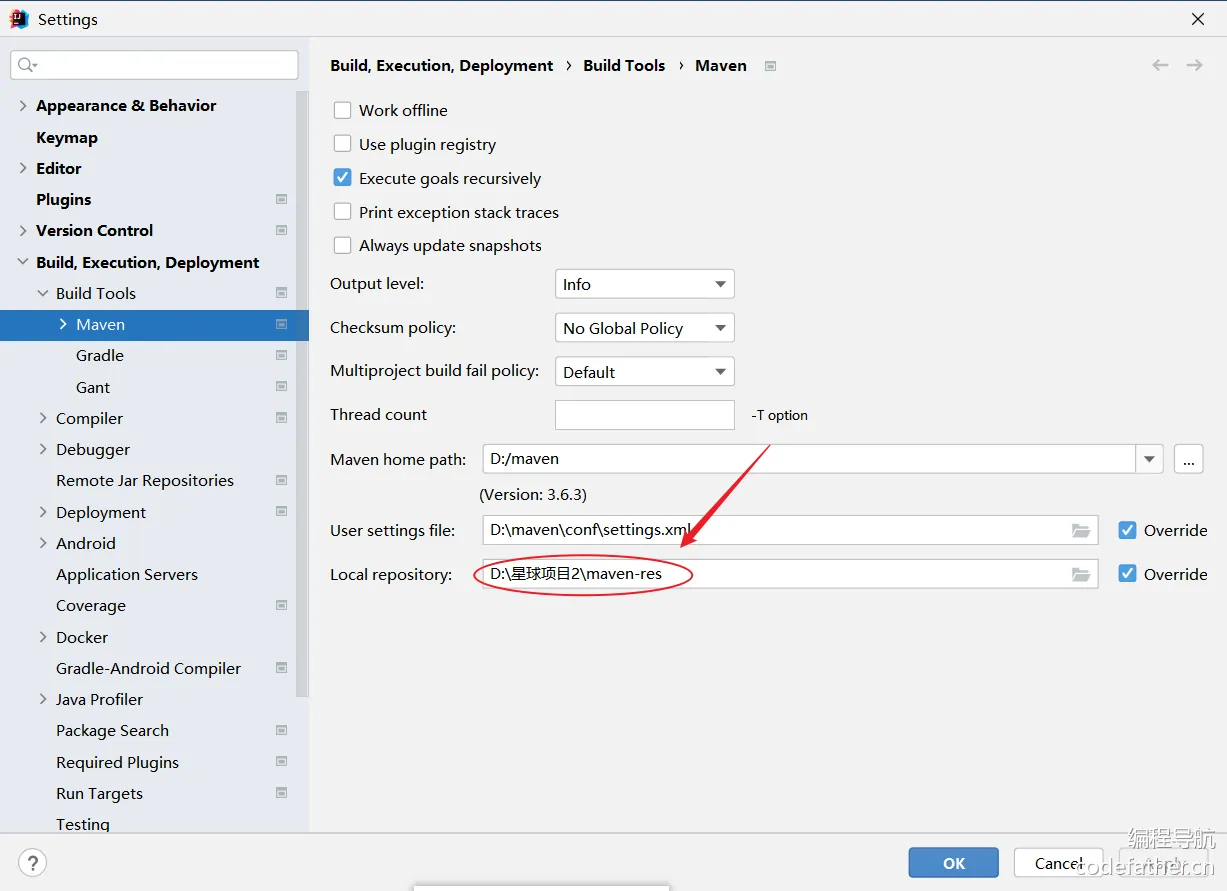Screen dimensions: 1227x891
Task: Select the Android settings item
Action: click(x=86, y=544)
